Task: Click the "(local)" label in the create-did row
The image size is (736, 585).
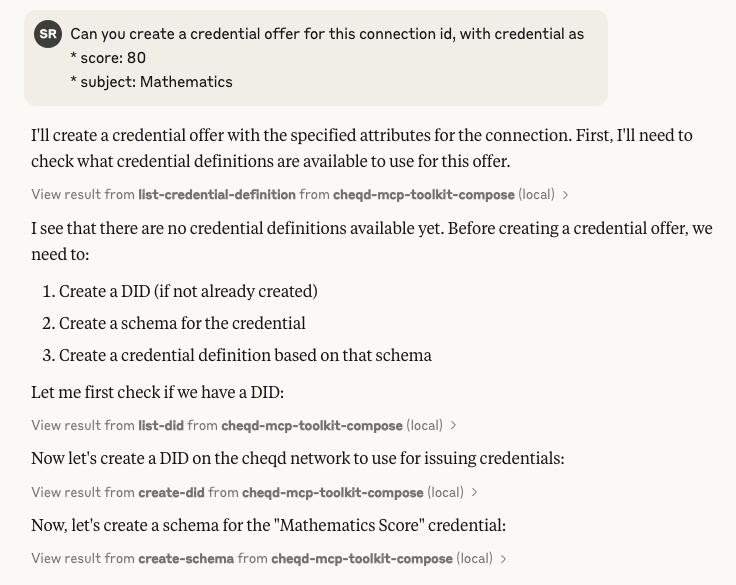Action: point(445,492)
